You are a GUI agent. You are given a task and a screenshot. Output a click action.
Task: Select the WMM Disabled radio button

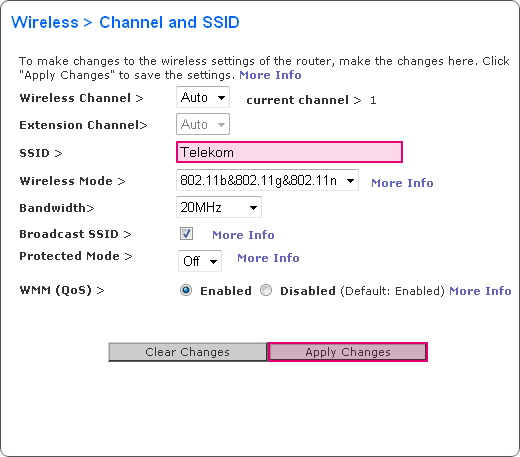coord(266,290)
